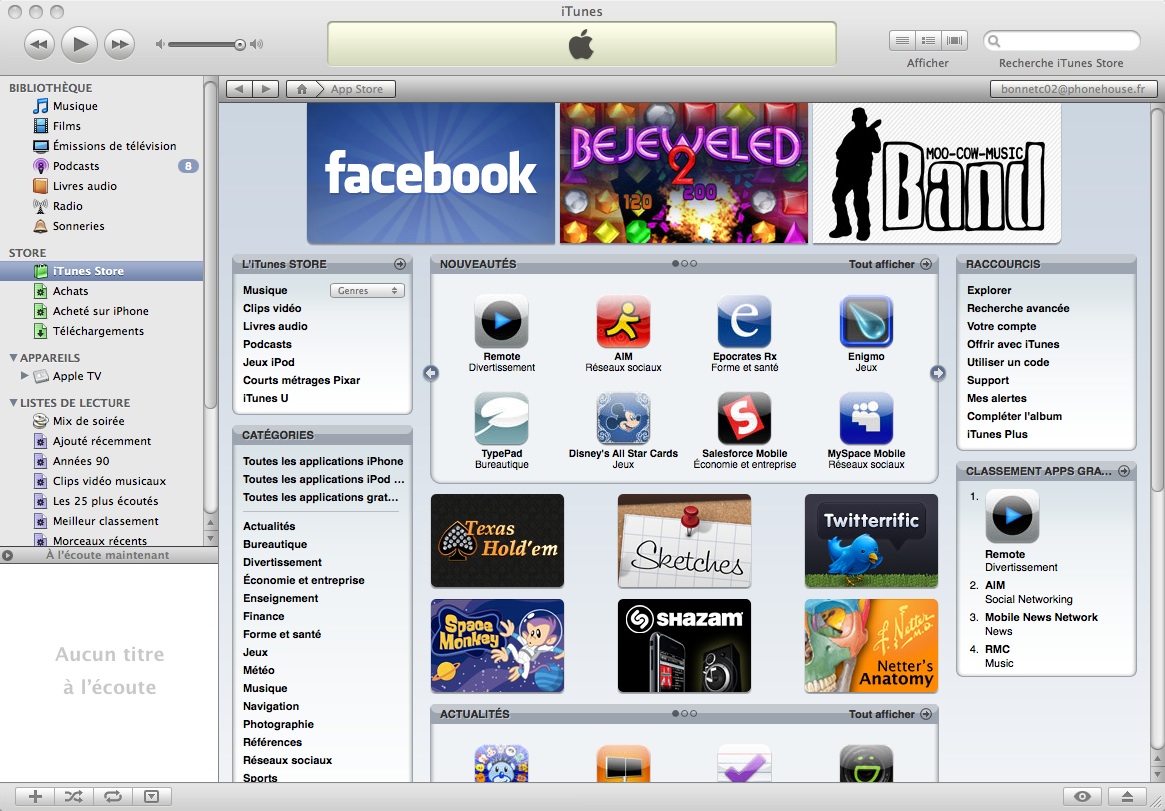The height and width of the screenshot is (811, 1165).
Task: Click Tout afficher in Nouveautés
Action: coord(890,264)
